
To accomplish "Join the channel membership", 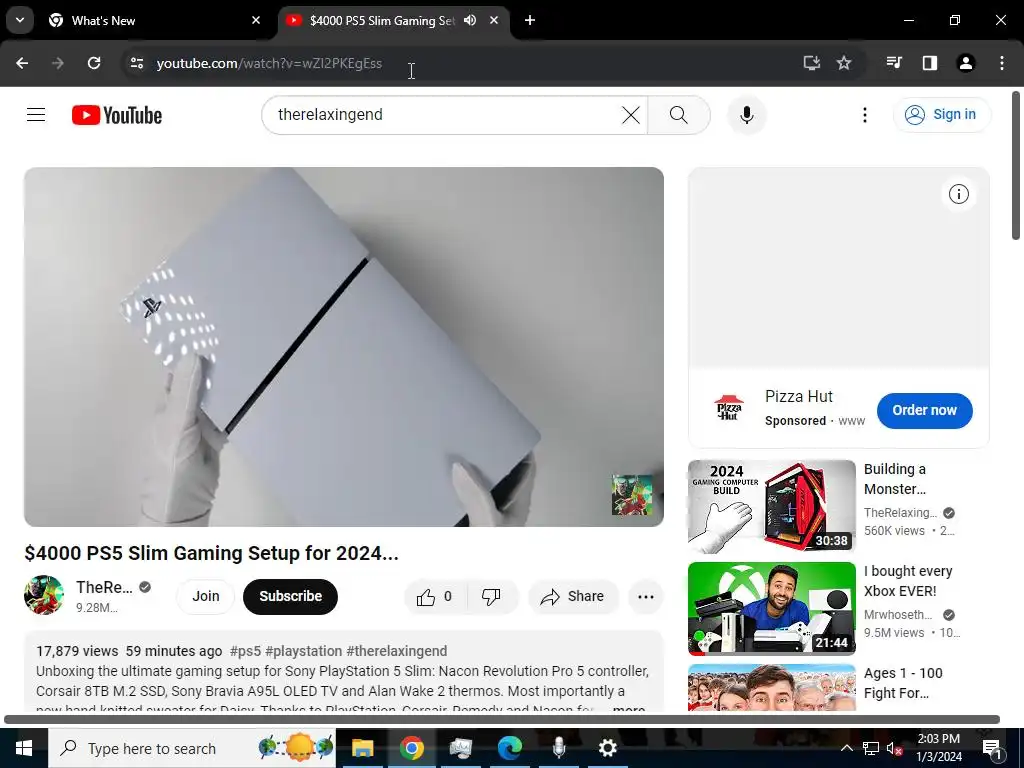I will tap(205, 596).
